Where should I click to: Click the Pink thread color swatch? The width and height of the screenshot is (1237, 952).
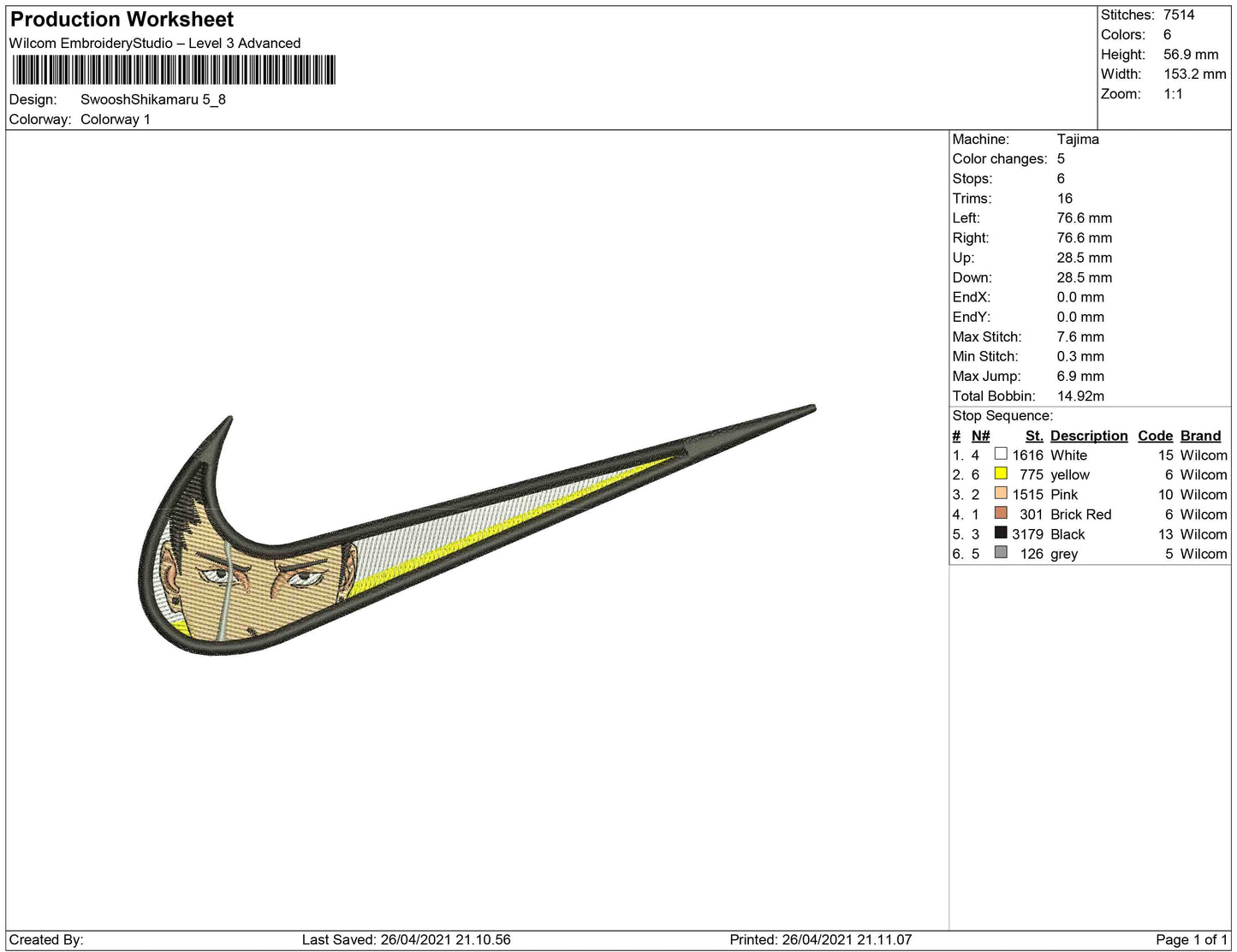1001,493
